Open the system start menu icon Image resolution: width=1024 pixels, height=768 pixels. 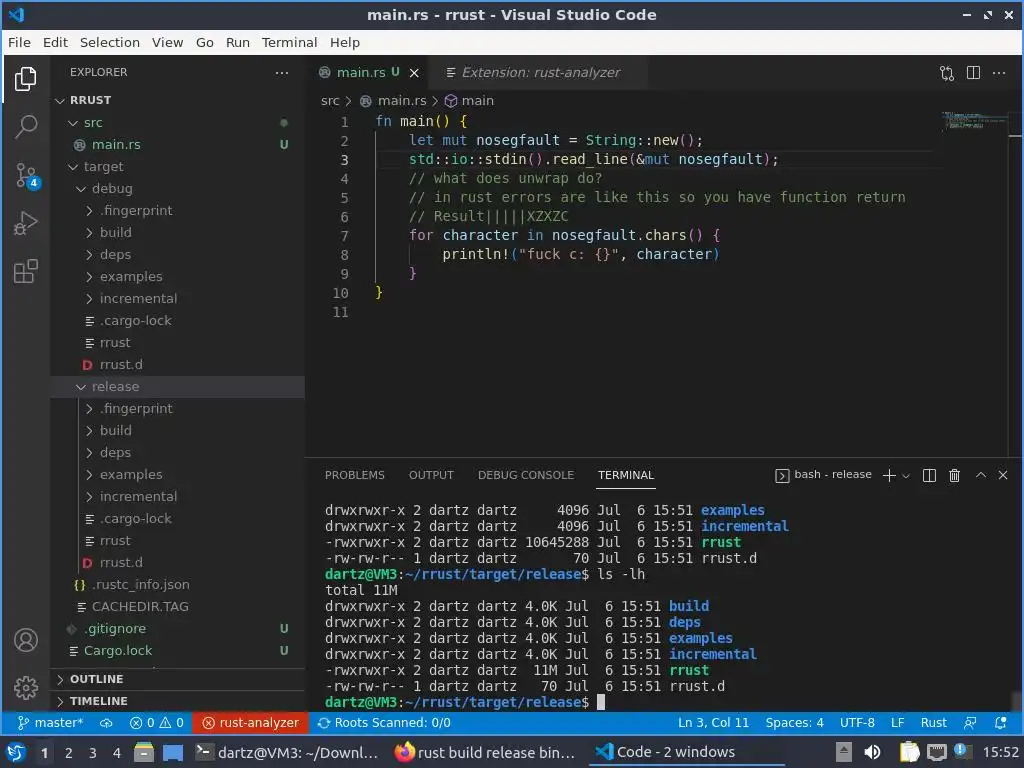coord(16,753)
